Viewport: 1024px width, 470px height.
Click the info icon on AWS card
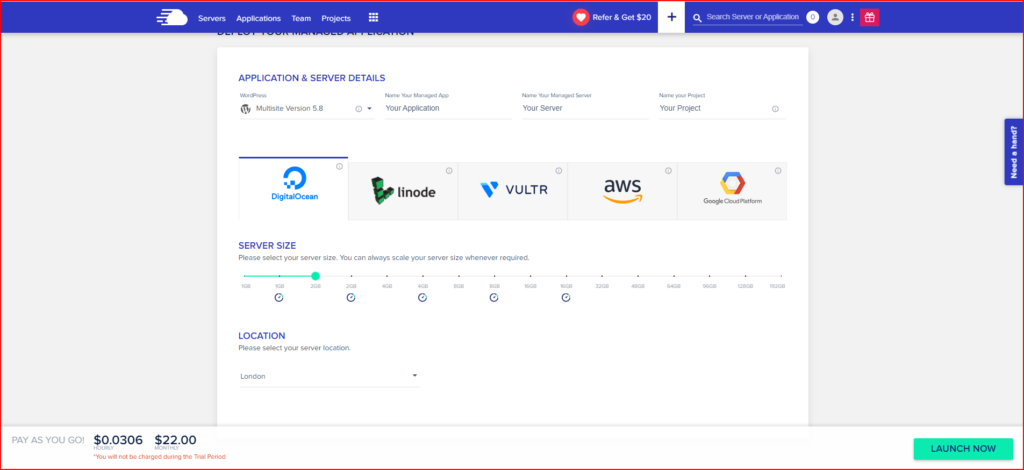tap(668, 171)
